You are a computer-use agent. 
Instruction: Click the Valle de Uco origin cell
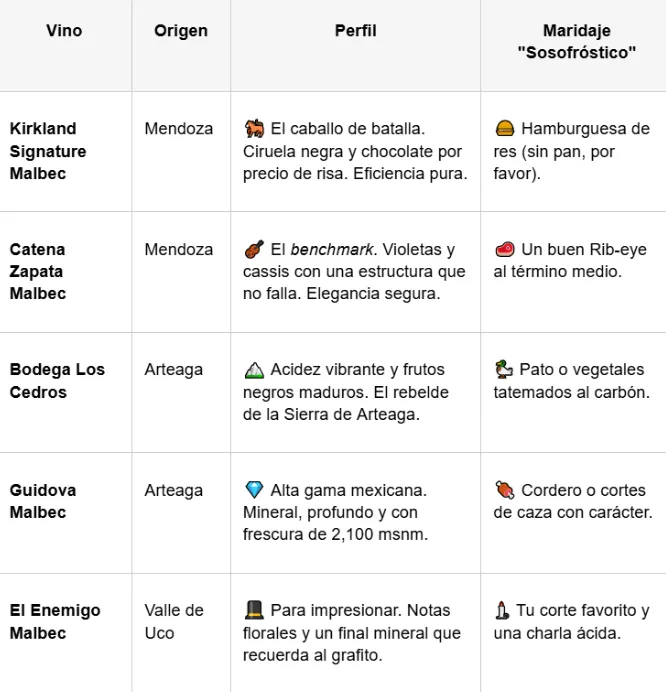(x=174, y=621)
